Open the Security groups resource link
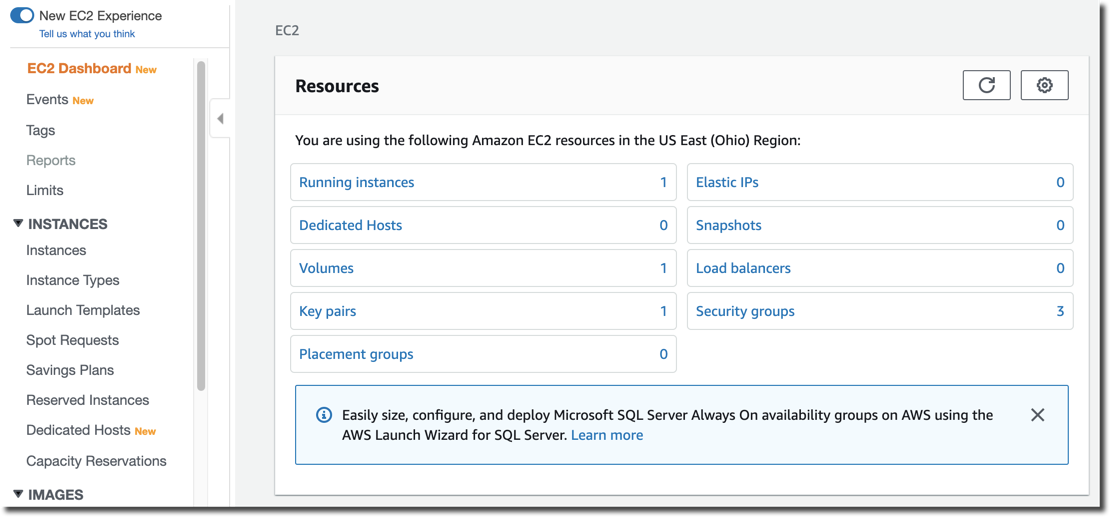The image size is (1110, 517). click(x=745, y=311)
